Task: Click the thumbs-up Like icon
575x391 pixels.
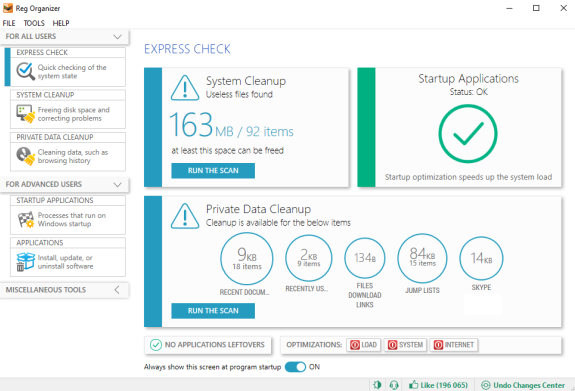Action: [414, 385]
